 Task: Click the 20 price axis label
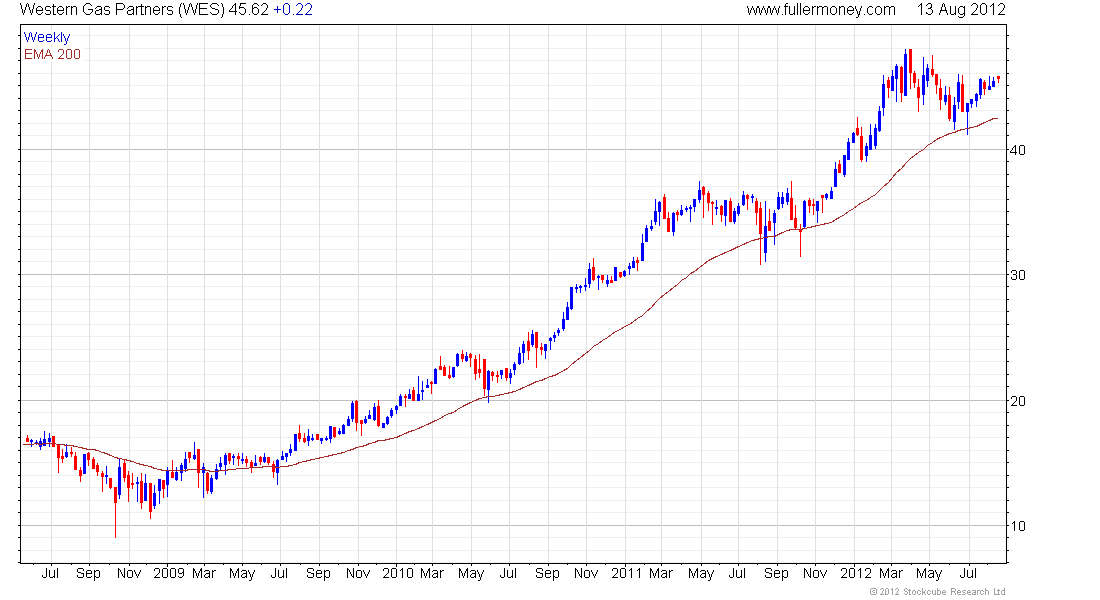[x=1017, y=401]
